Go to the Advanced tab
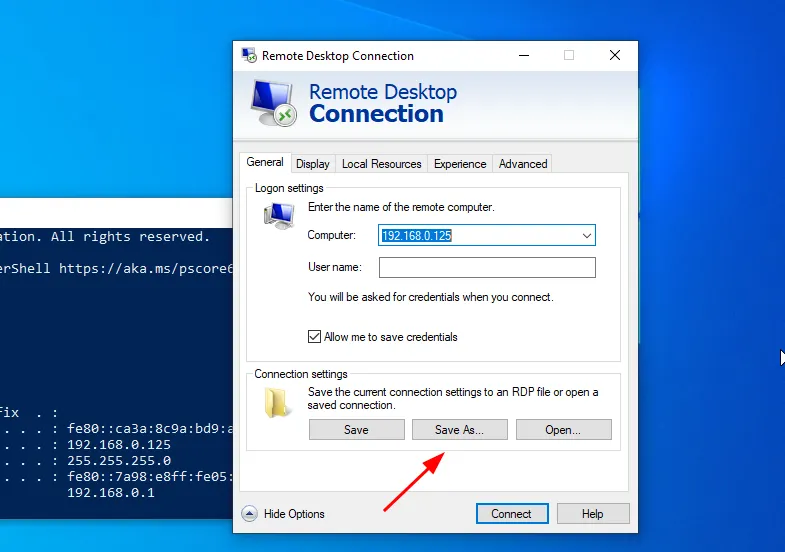The height and width of the screenshot is (552, 785). point(523,164)
